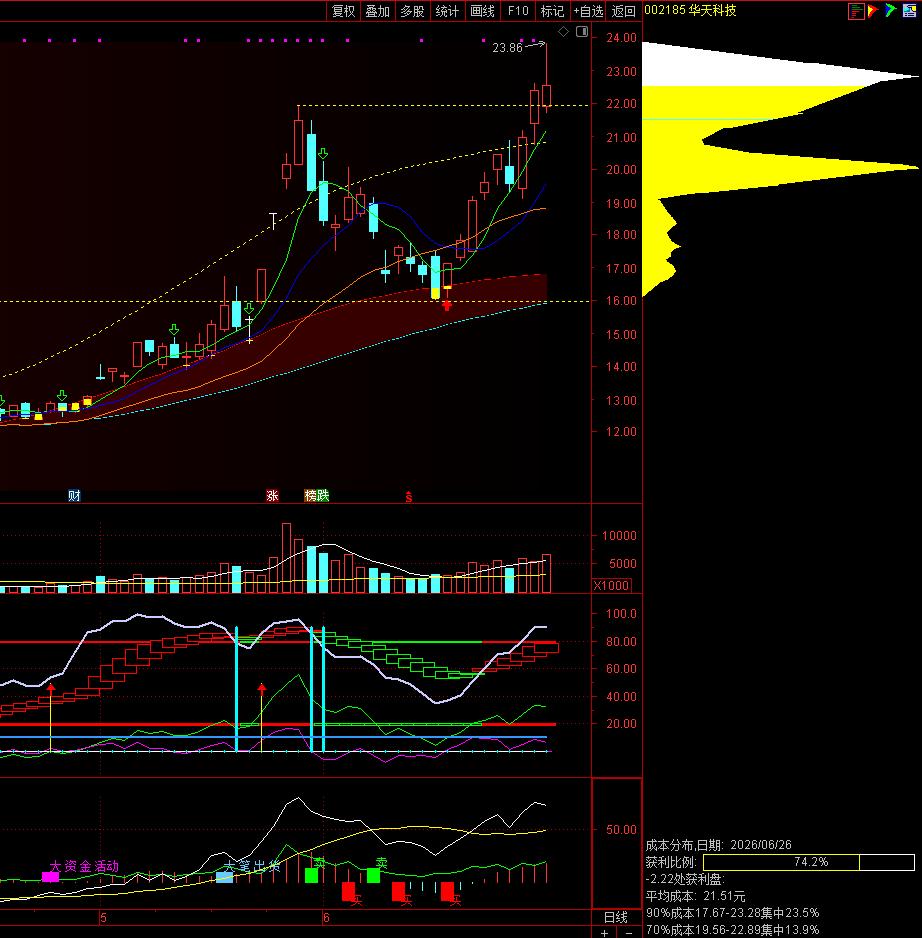The width and height of the screenshot is (922, 938).
Task: Click the 80.00 indicator axis label
Action: [621, 641]
